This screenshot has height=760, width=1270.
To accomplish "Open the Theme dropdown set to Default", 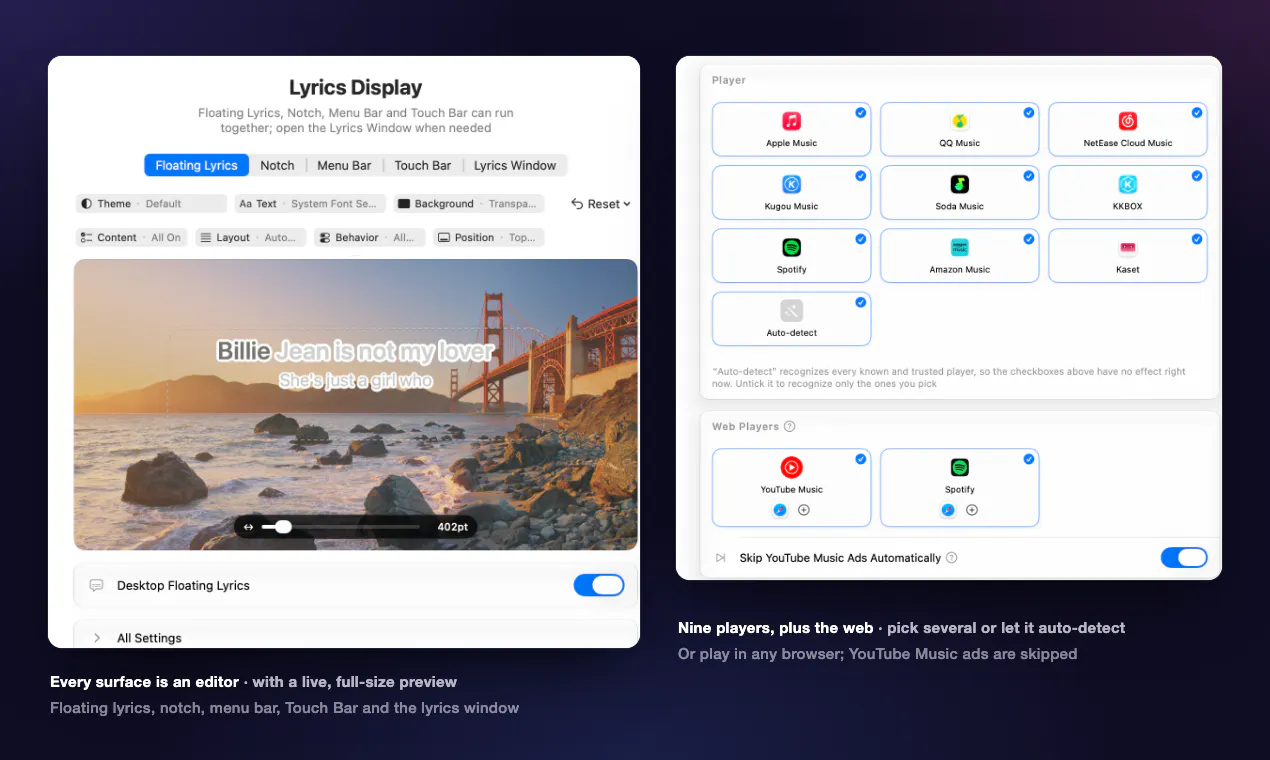I will (151, 204).
